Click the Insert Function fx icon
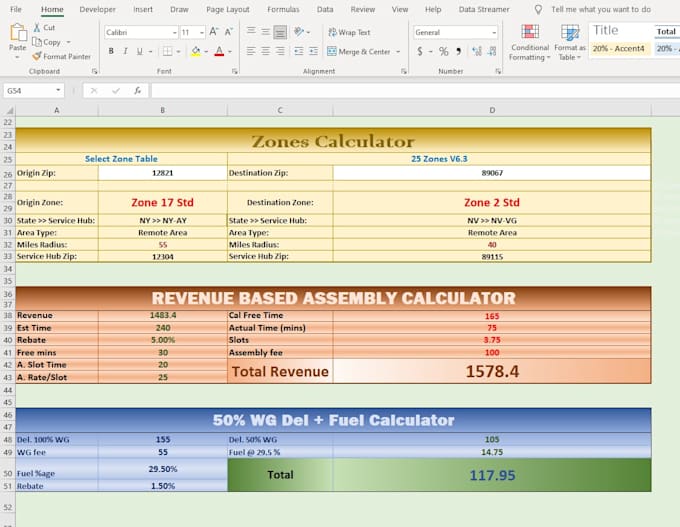This screenshot has height=527, width=680. pos(137,90)
